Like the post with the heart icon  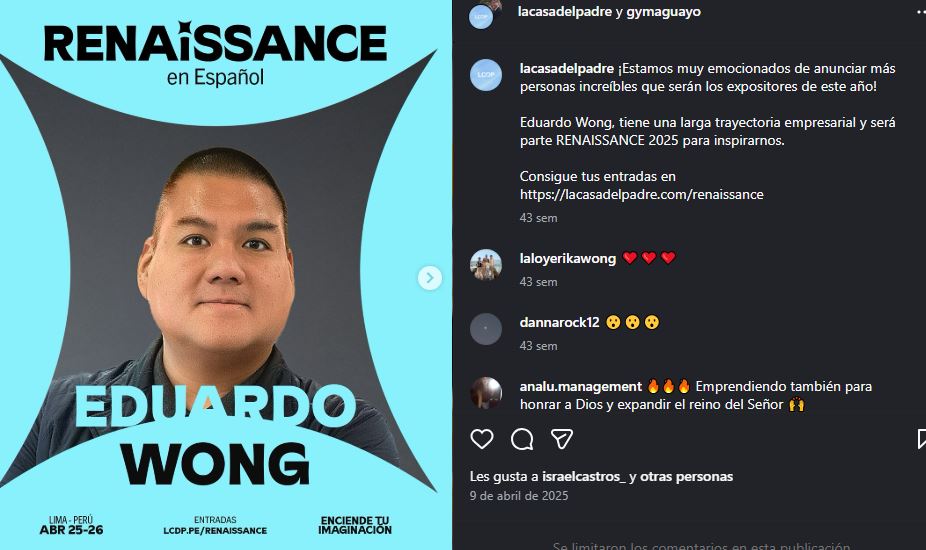click(481, 439)
